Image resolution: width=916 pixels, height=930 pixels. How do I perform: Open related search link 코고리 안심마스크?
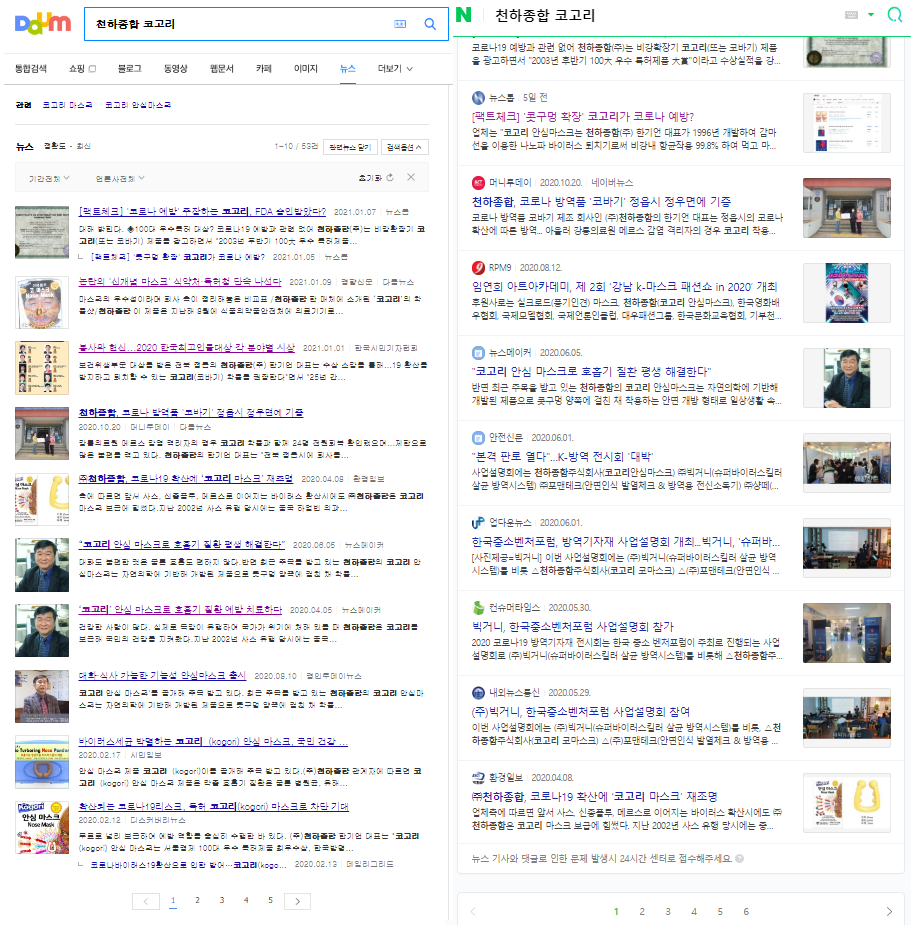pyautogui.click(x=138, y=105)
